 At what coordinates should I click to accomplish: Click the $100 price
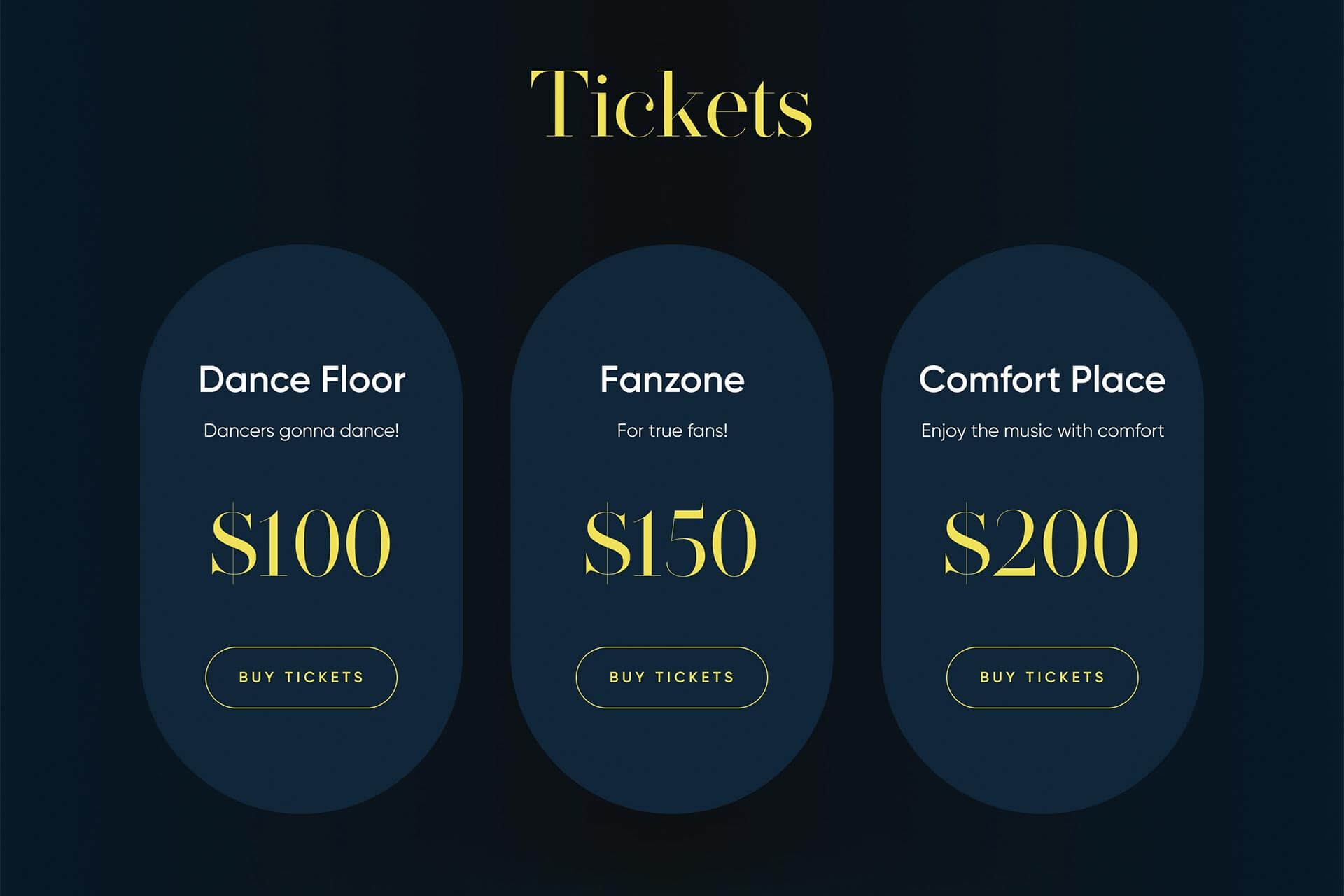point(301,542)
